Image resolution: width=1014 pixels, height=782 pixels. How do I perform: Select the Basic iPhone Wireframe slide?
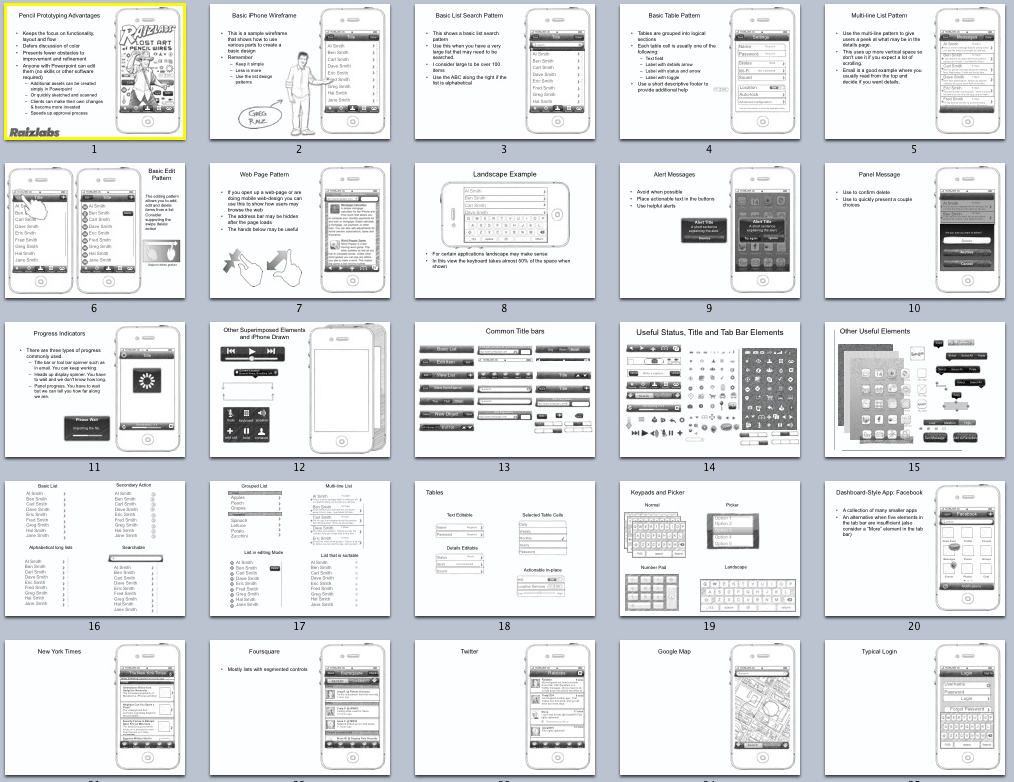(300, 71)
